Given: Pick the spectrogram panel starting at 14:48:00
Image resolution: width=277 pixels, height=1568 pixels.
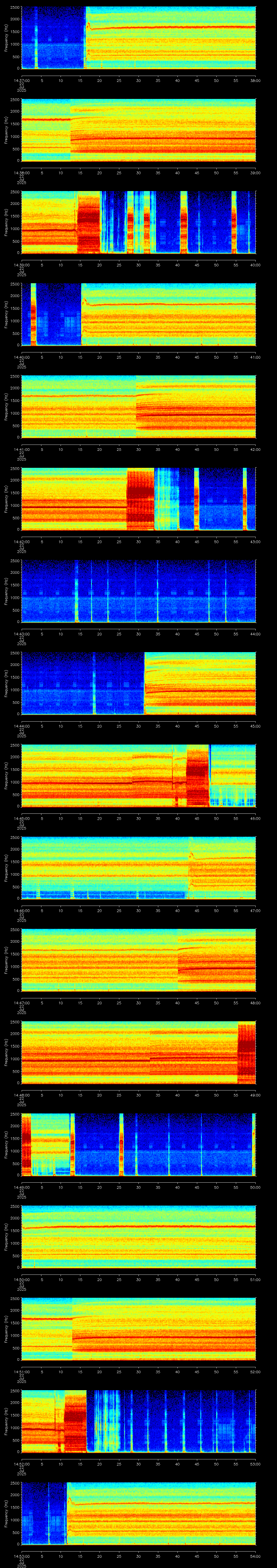Looking at the screenshot, I should tap(139, 1052).
